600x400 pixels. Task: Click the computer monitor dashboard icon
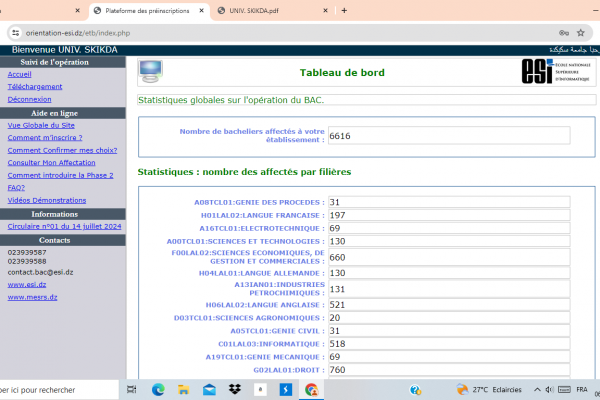[150, 72]
